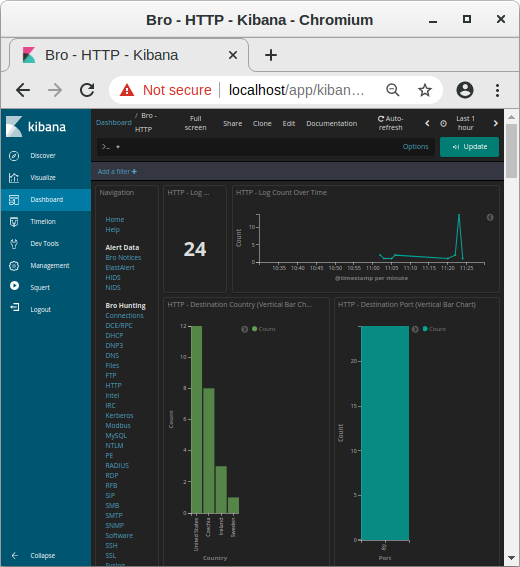Open the Share menu
Screen dimensions: 520x567
(x=233, y=124)
